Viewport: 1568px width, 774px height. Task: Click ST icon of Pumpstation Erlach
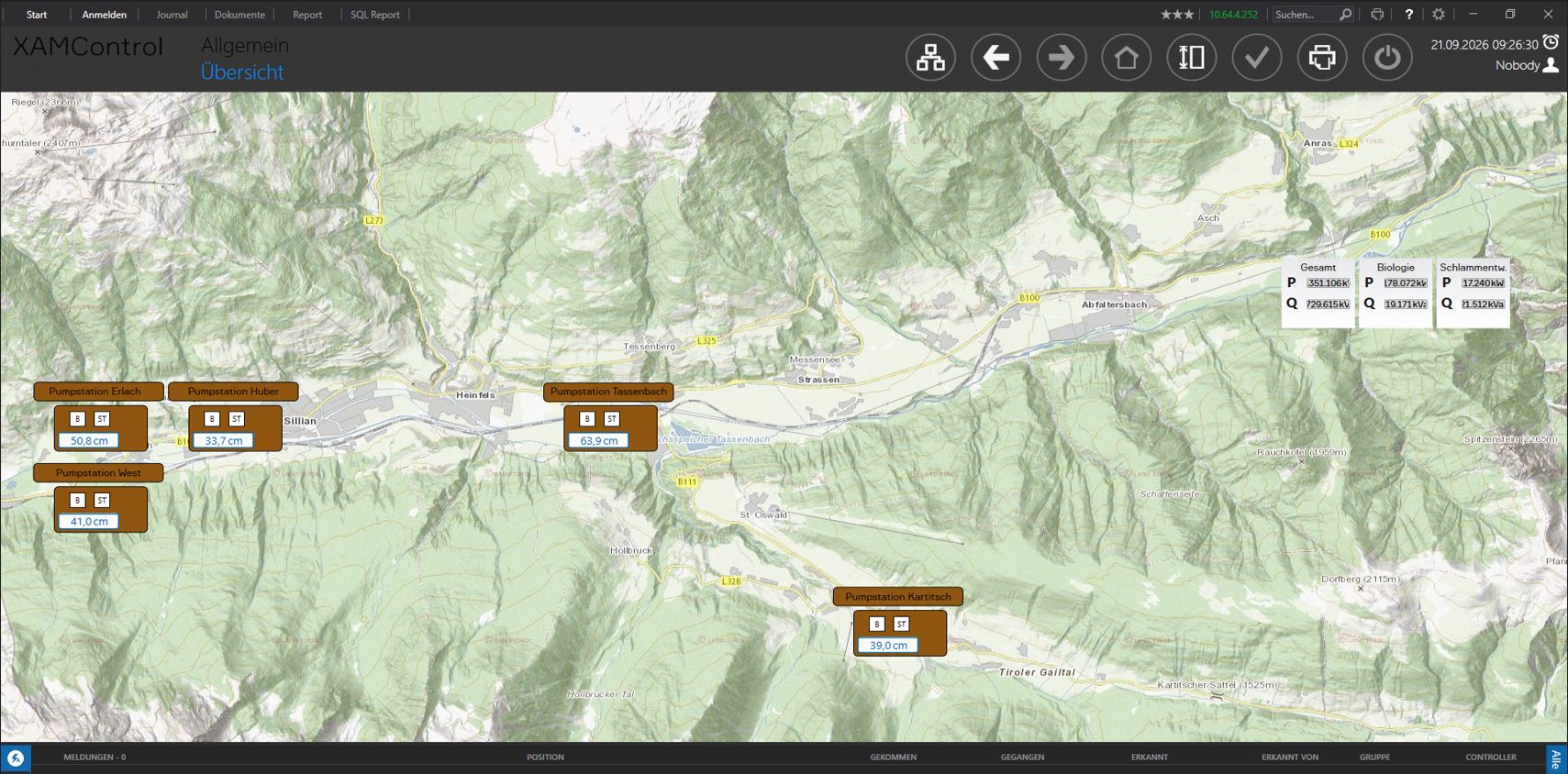102,419
